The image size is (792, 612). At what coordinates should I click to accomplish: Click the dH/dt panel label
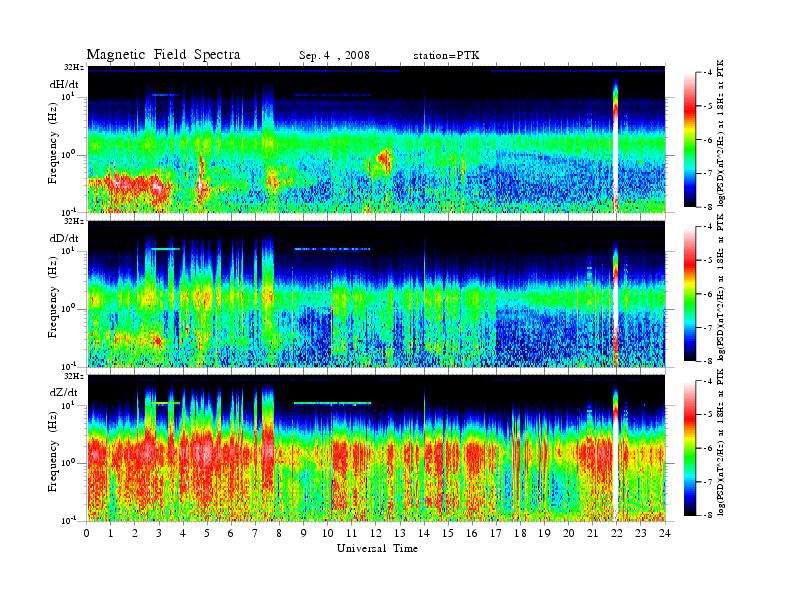coord(64,85)
